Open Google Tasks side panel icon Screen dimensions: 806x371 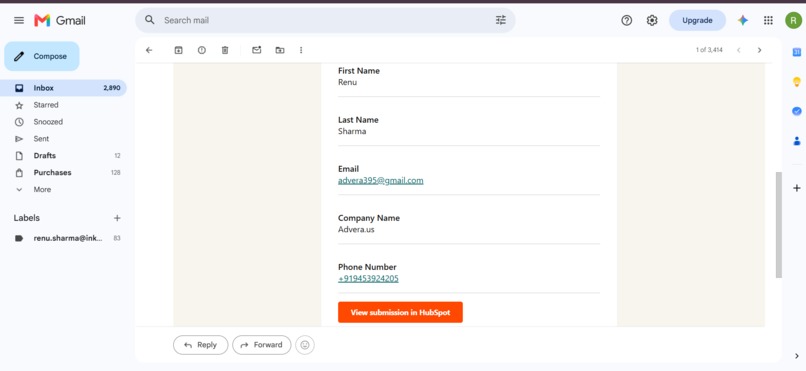pyautogui.click(x=797, y=111)
